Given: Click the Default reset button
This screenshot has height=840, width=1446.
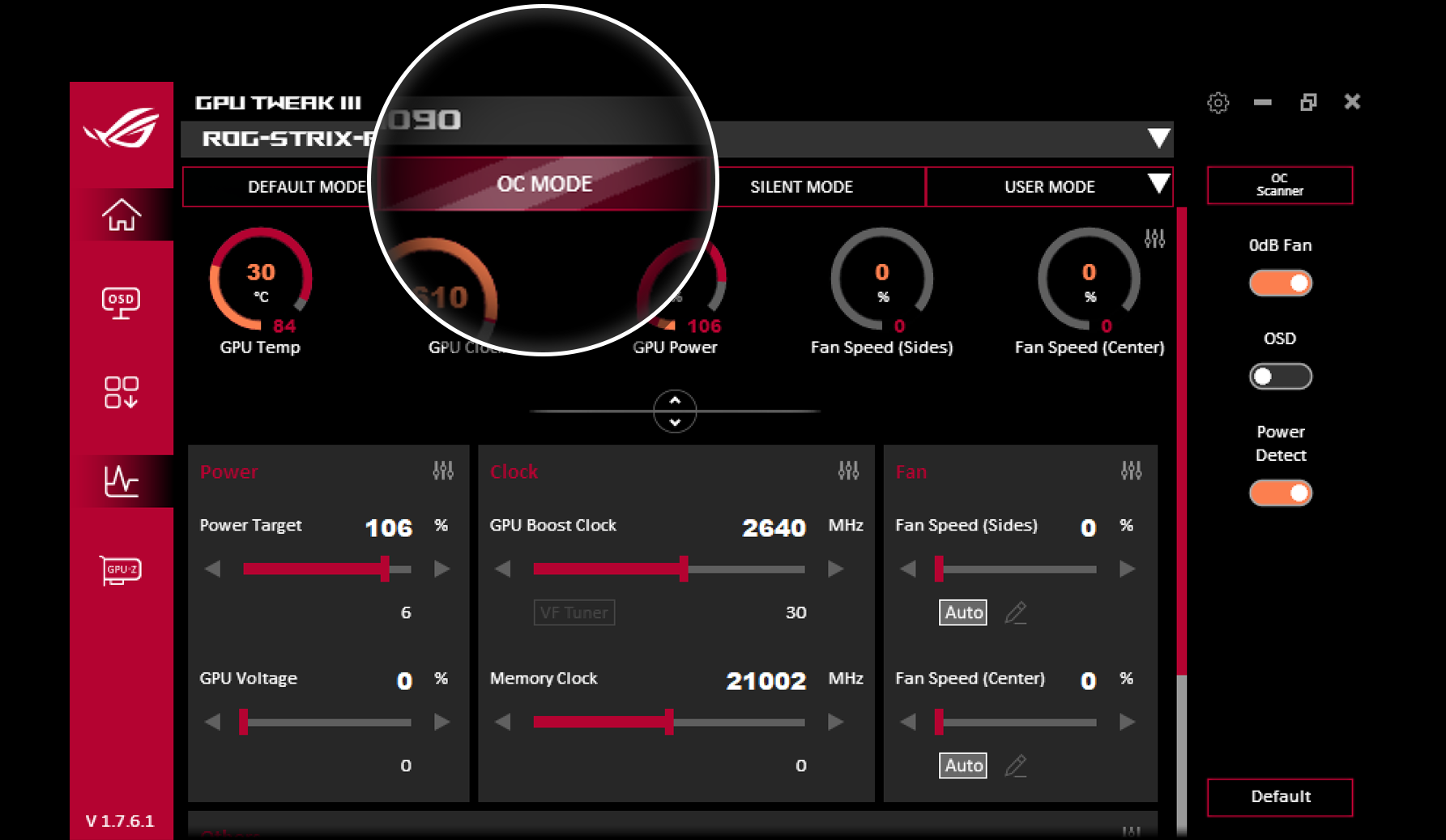Looking at the screenshot, I should click(x=1279, y=797).
